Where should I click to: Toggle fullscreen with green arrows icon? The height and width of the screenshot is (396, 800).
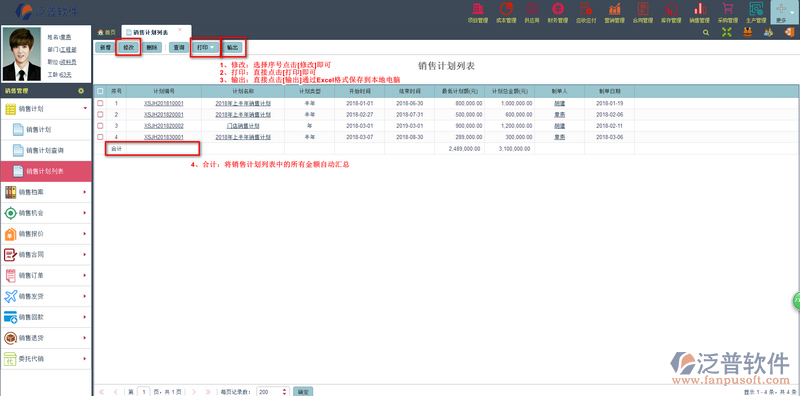[727, 32]
